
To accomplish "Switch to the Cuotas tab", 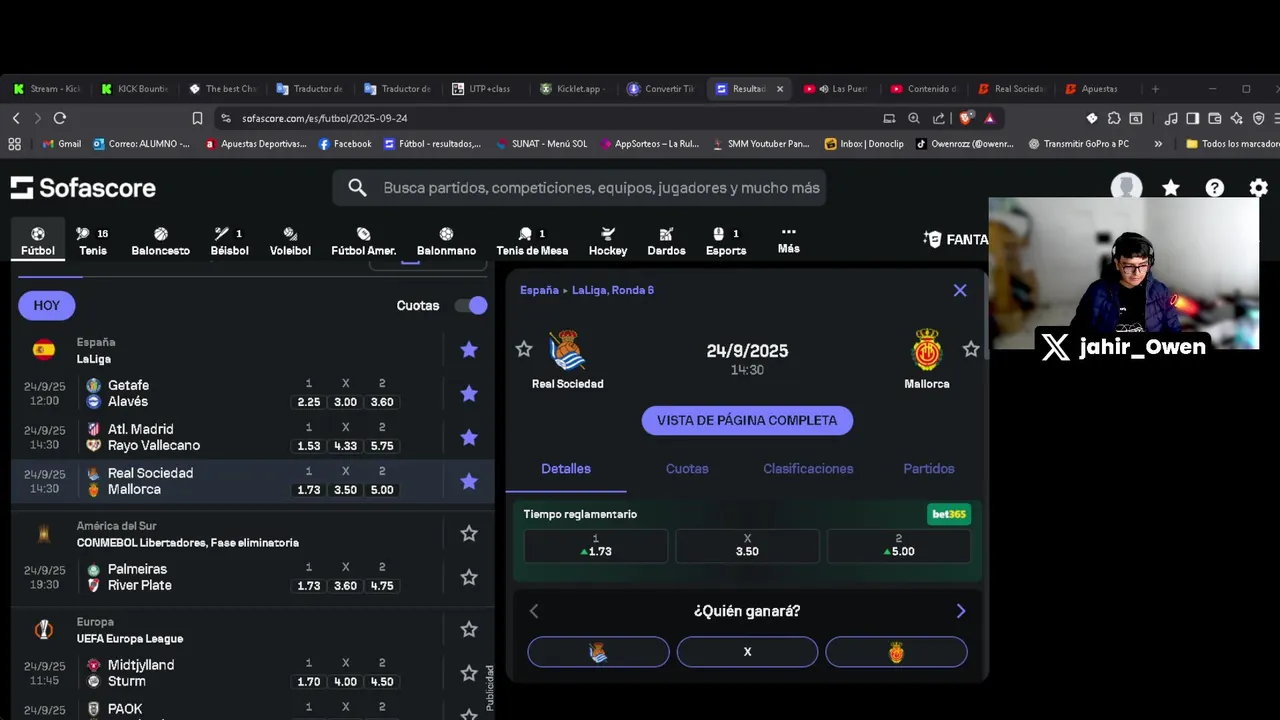I will [687, 469].
